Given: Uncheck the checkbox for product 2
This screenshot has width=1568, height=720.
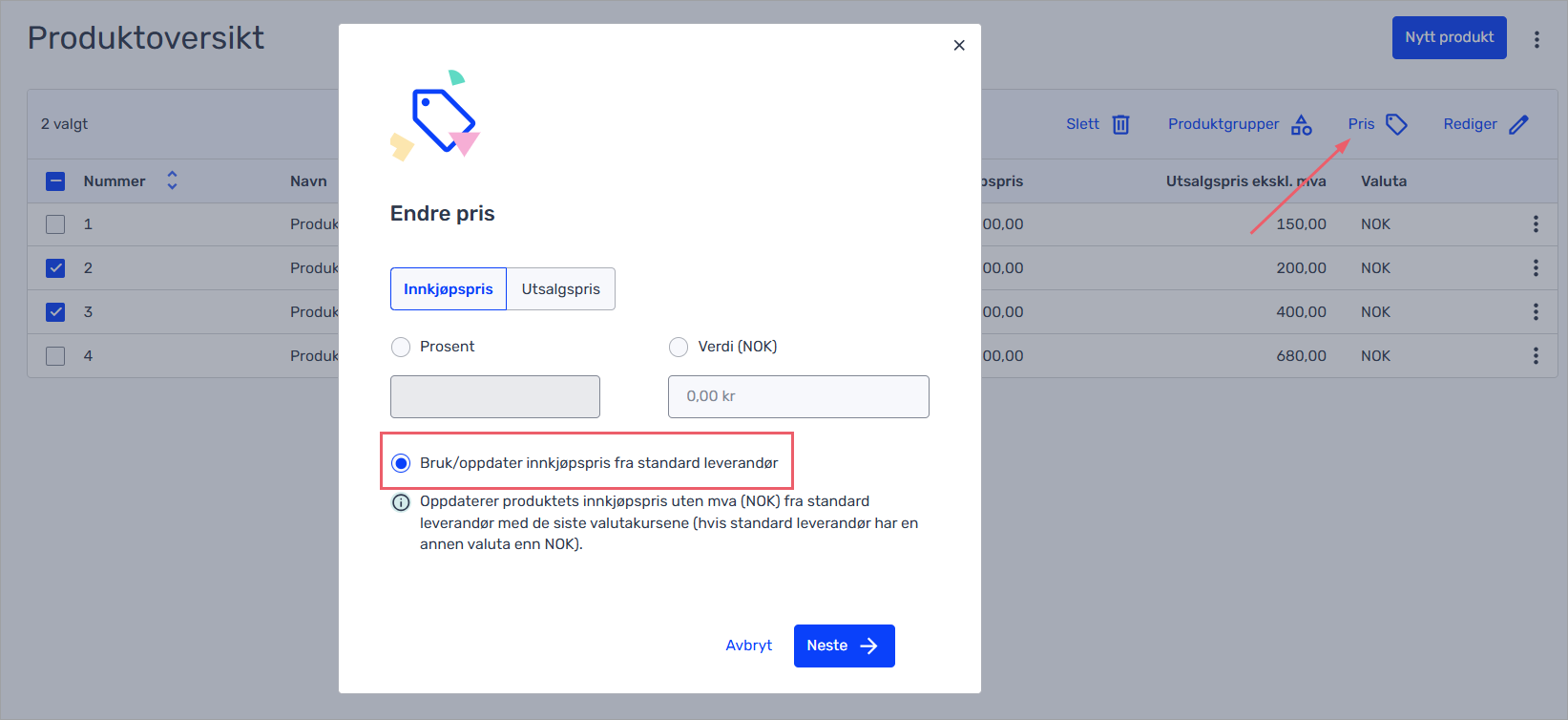Looking at the screenshot, I should click(55, 268).
